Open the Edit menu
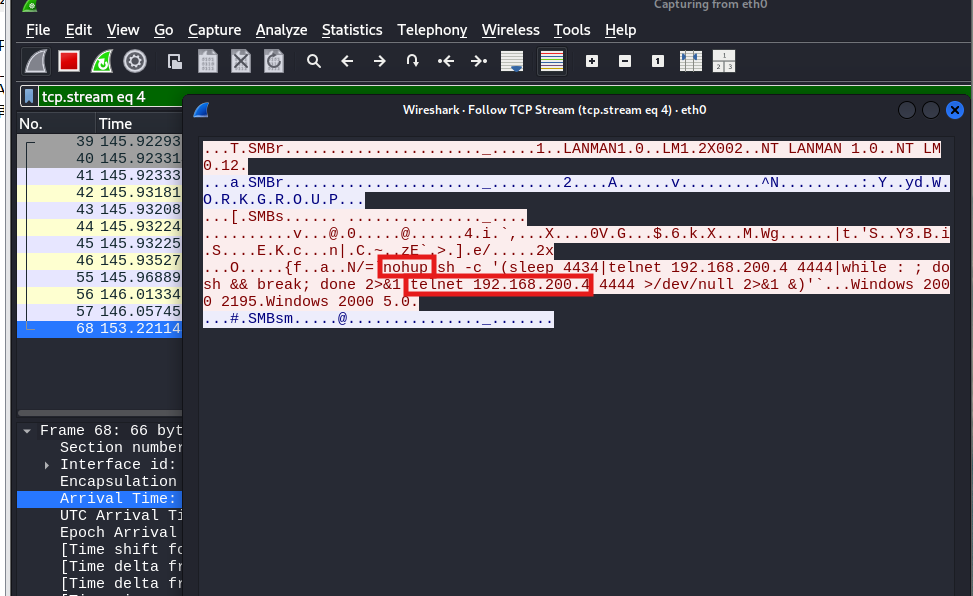 coord(79,30)
